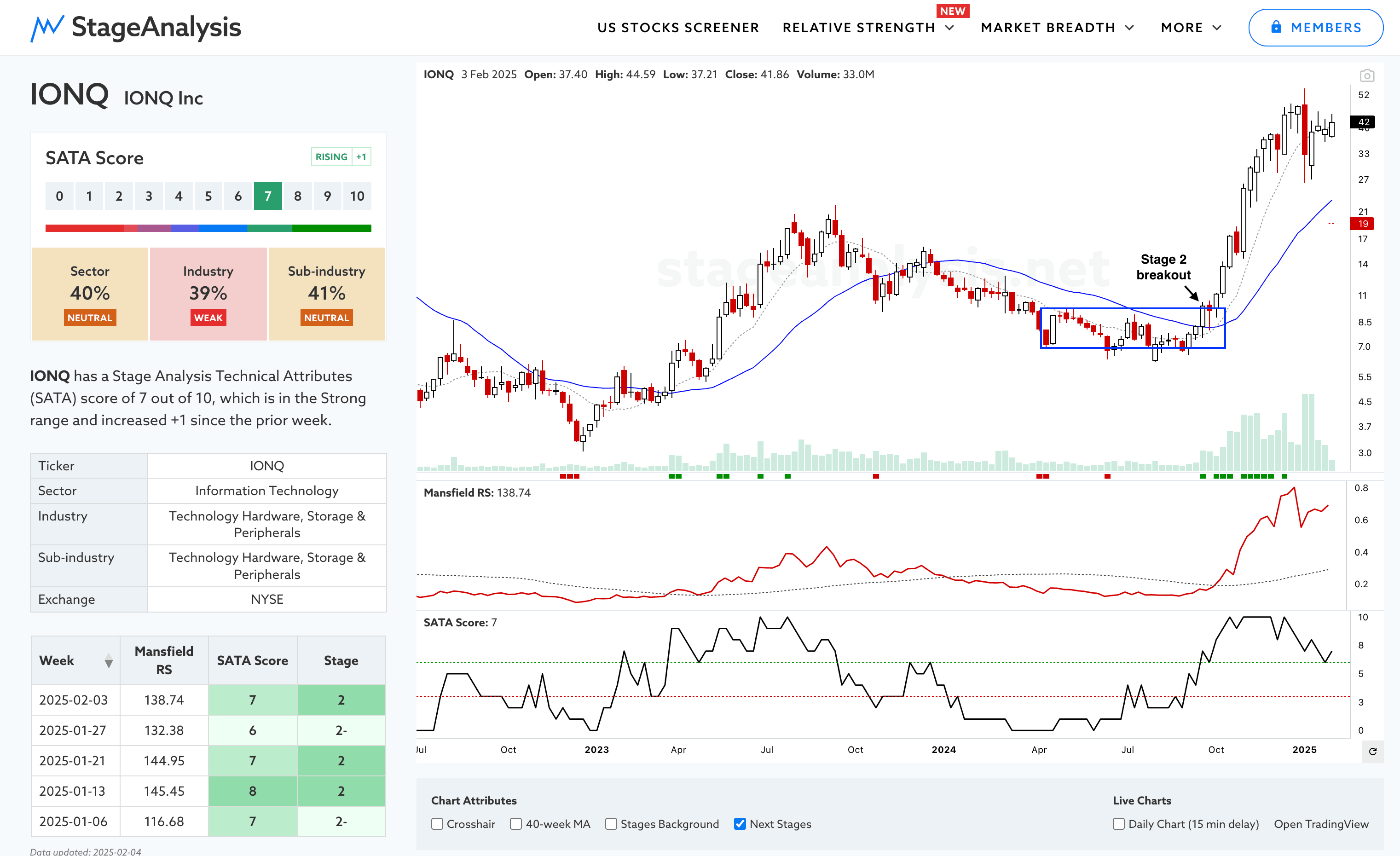This screenshot has height=856, width=1400.
Task: Open the More menu item
Action: [1182, 28]
